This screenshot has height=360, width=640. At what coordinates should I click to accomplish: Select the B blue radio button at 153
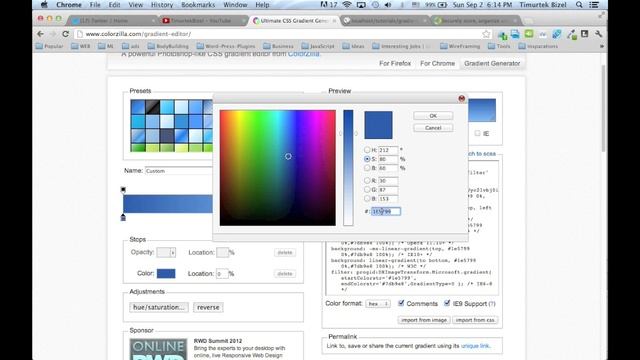point(367,198)
